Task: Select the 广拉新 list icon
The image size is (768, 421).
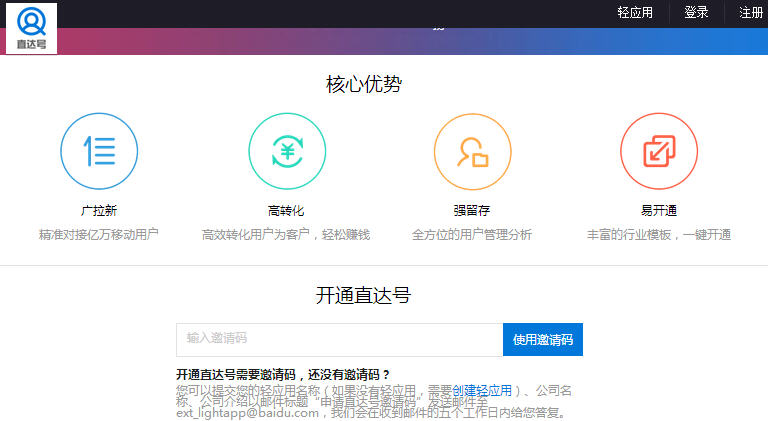Action: click(99, 151)
